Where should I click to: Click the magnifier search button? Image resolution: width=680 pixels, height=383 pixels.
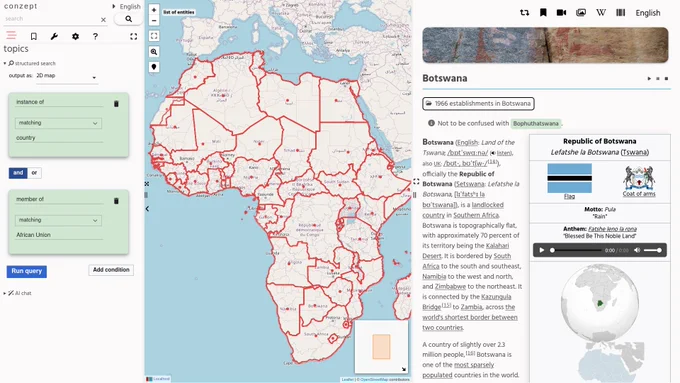[x=129, y=19]
